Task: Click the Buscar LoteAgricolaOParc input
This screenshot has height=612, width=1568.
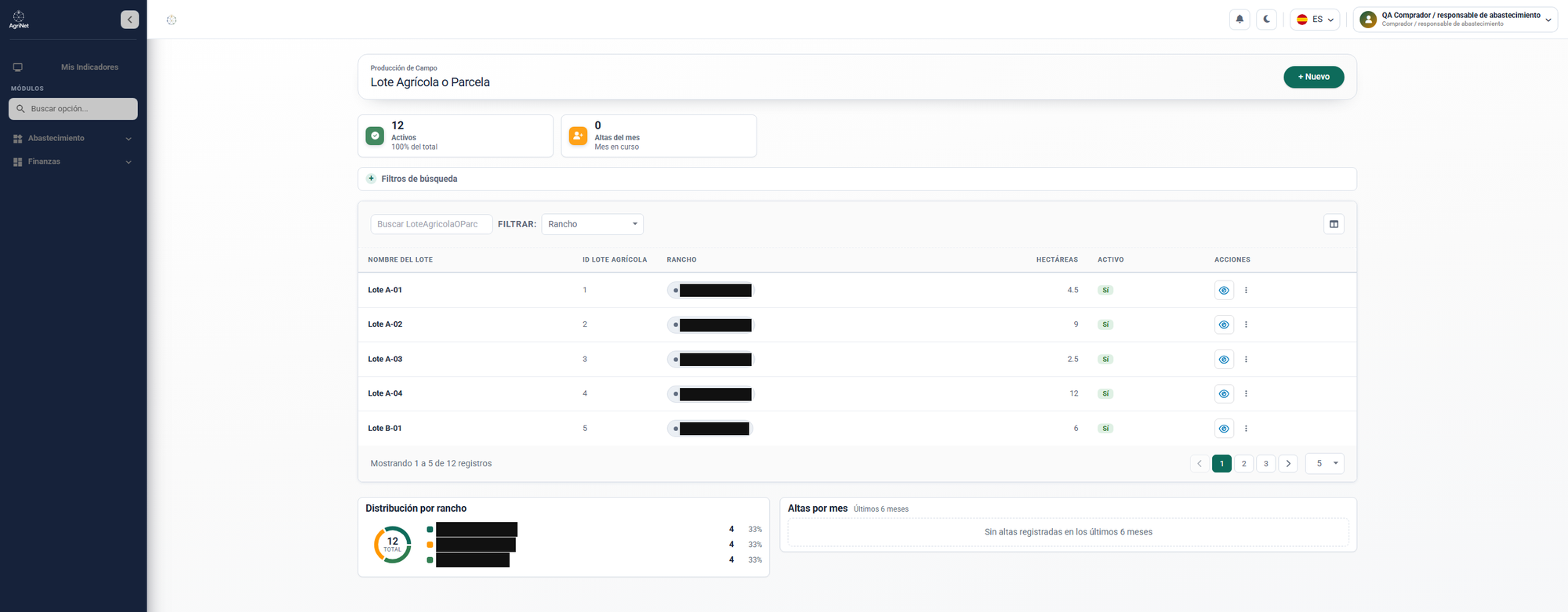Action: click(x=431, y=224)
